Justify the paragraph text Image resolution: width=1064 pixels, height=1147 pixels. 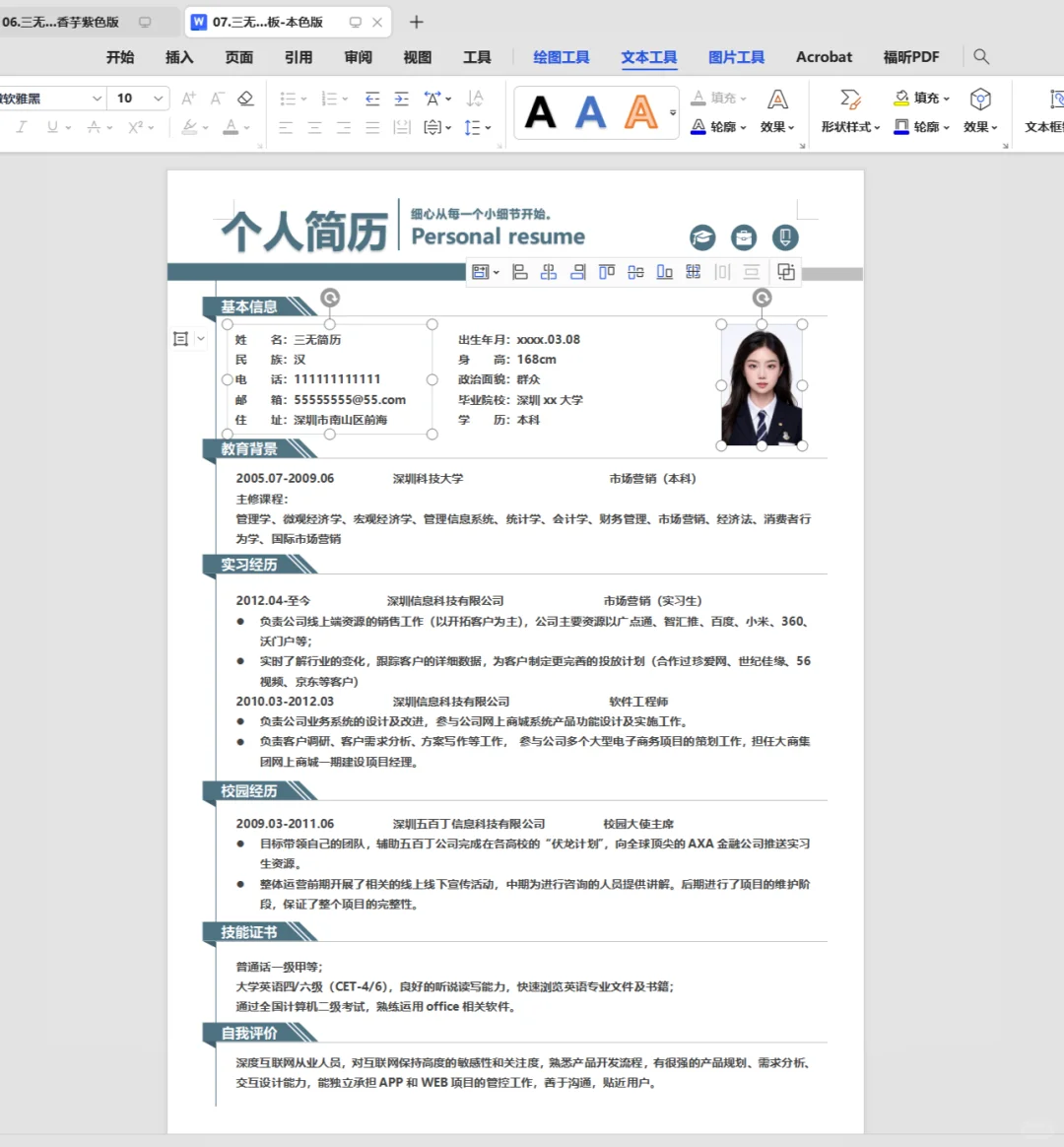373,128
